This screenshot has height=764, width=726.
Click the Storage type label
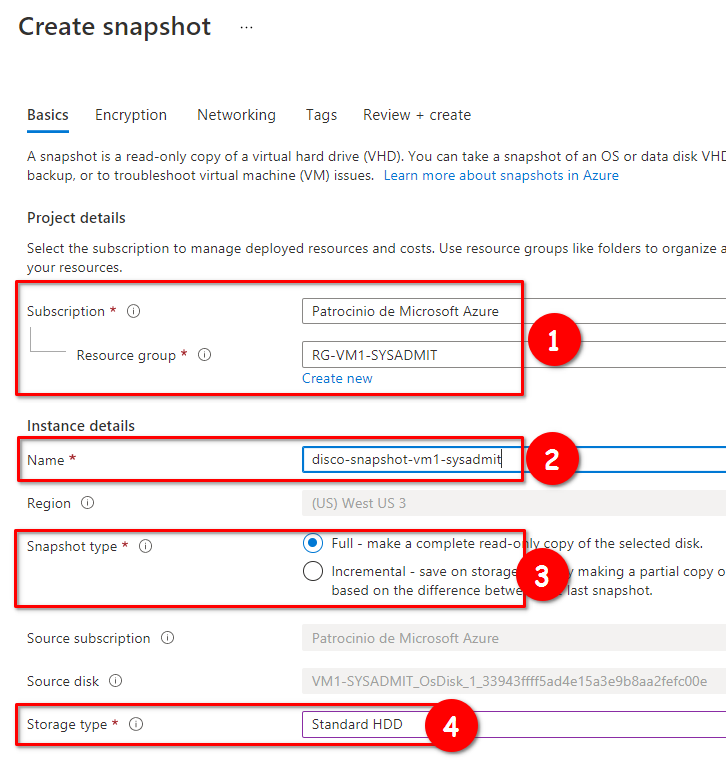pyautogui.click(x=67, y=725)
